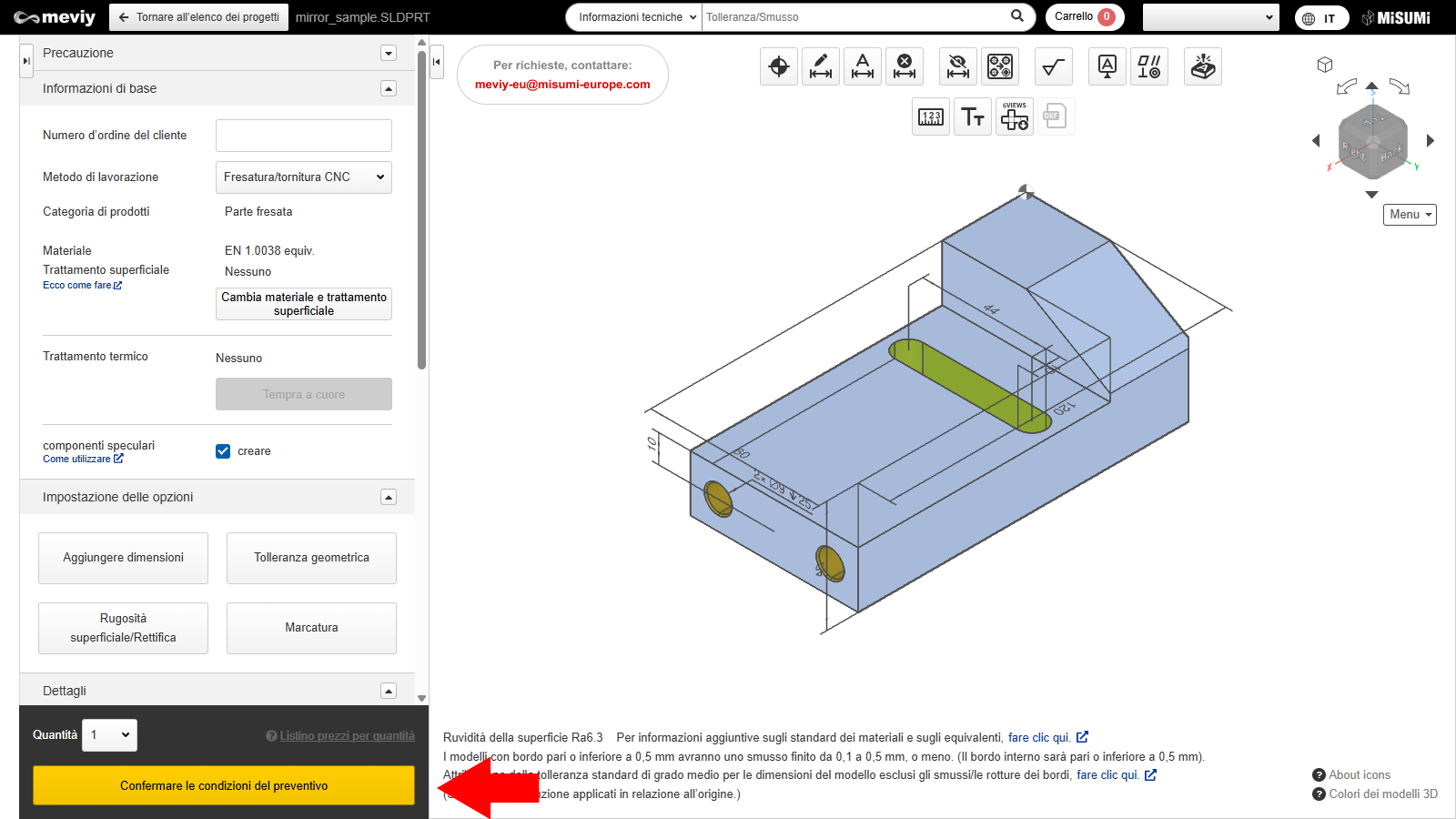Select the surface roughness symbol tool
The image size is (1456, 819).
click(x=1054, y=66)
